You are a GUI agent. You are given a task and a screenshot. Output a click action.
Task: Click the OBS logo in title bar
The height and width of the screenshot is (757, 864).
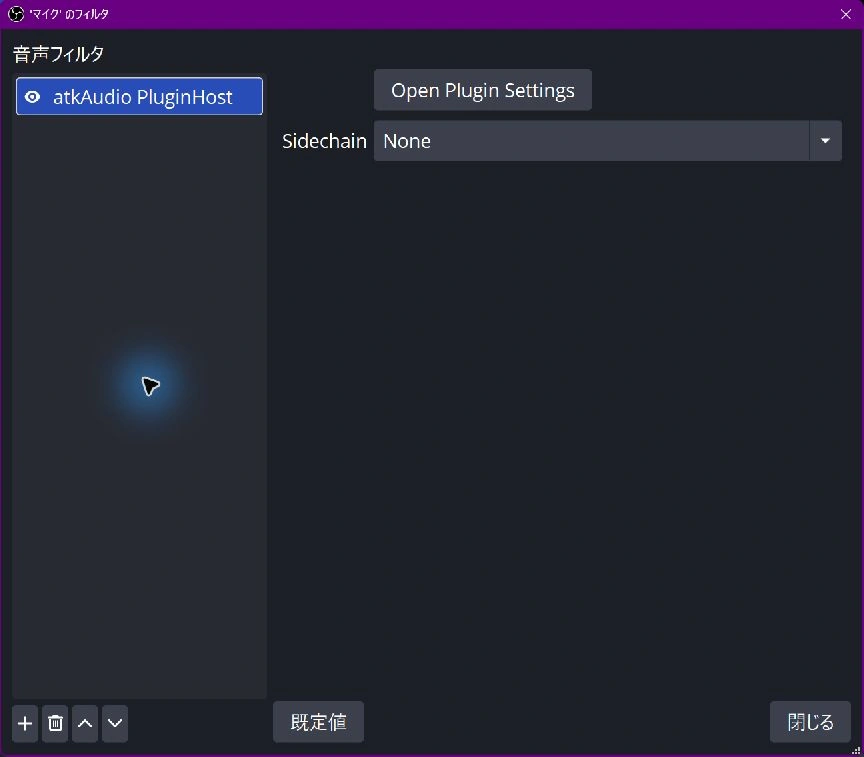16,14
